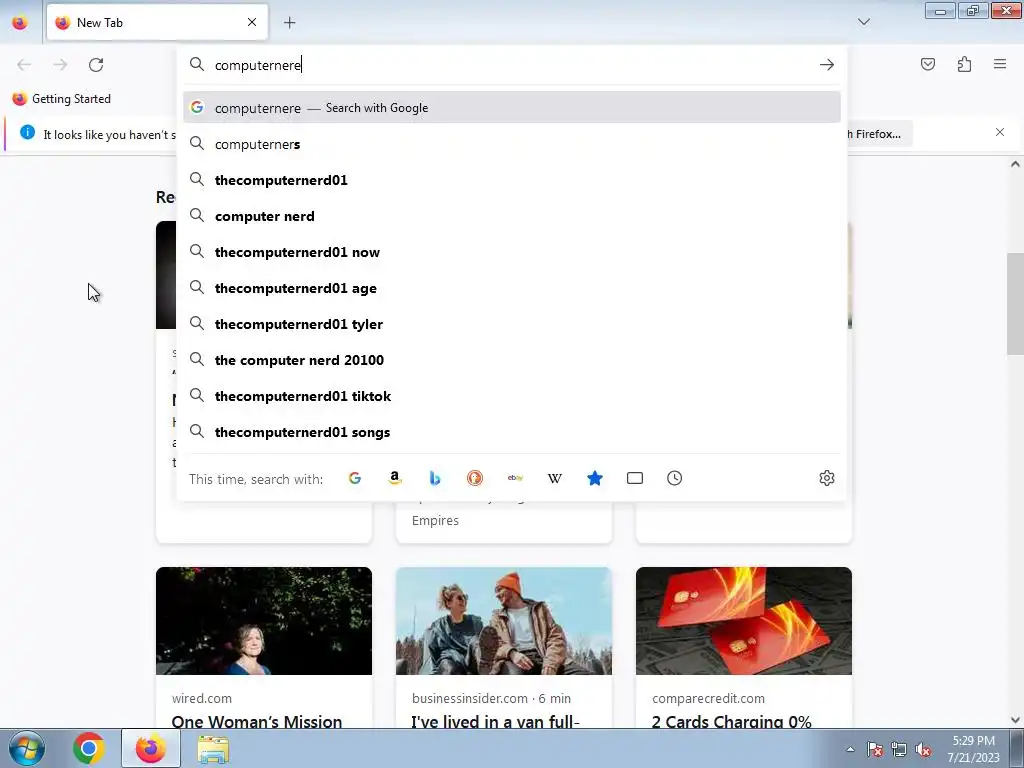Select suggestion 'thecomputernerd01 tyler'
This screenshot has height=768, width=1024.
[x=512, y=323]
